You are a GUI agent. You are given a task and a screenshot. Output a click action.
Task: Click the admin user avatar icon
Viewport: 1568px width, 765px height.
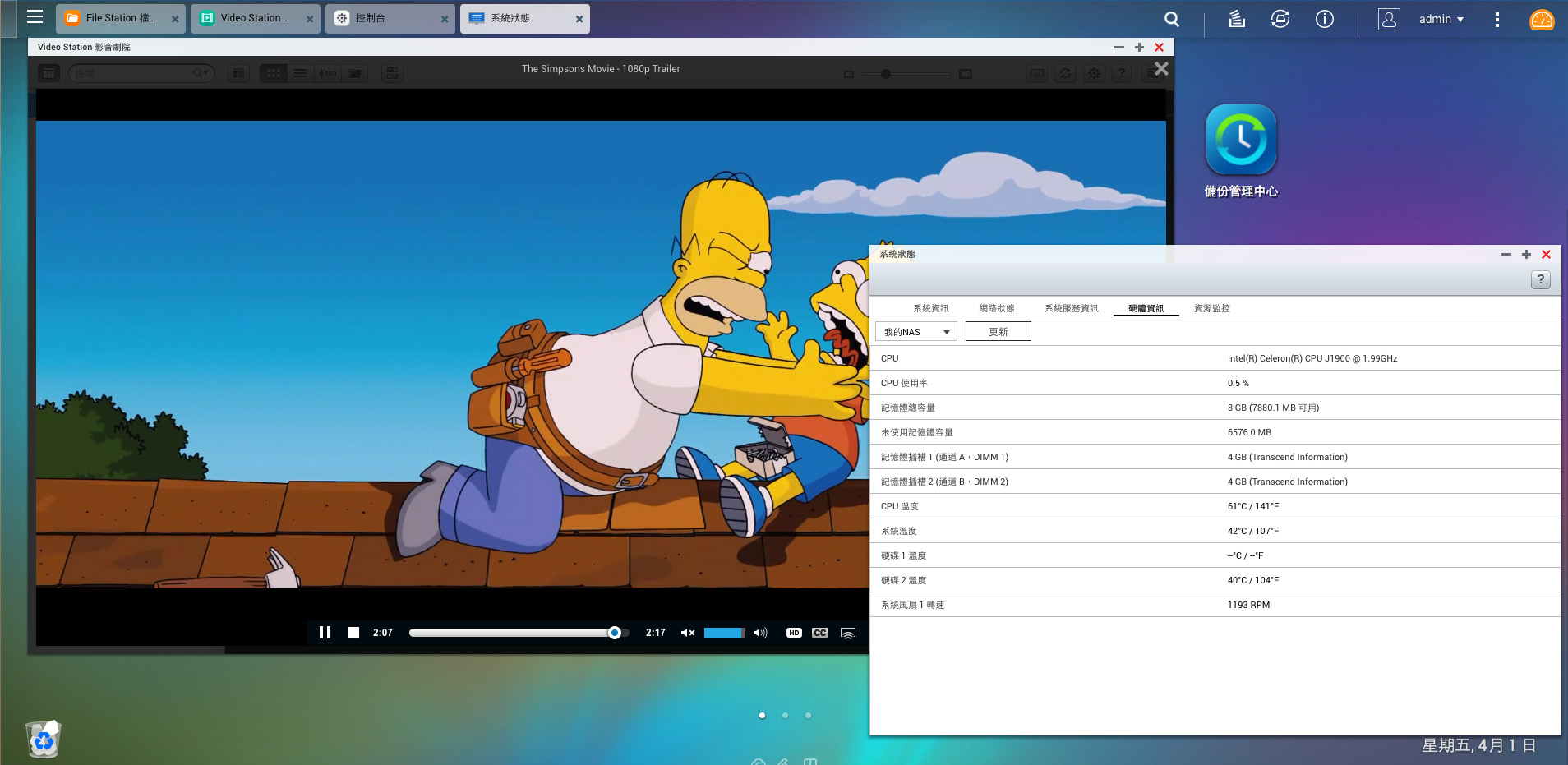click(1389, 19)
